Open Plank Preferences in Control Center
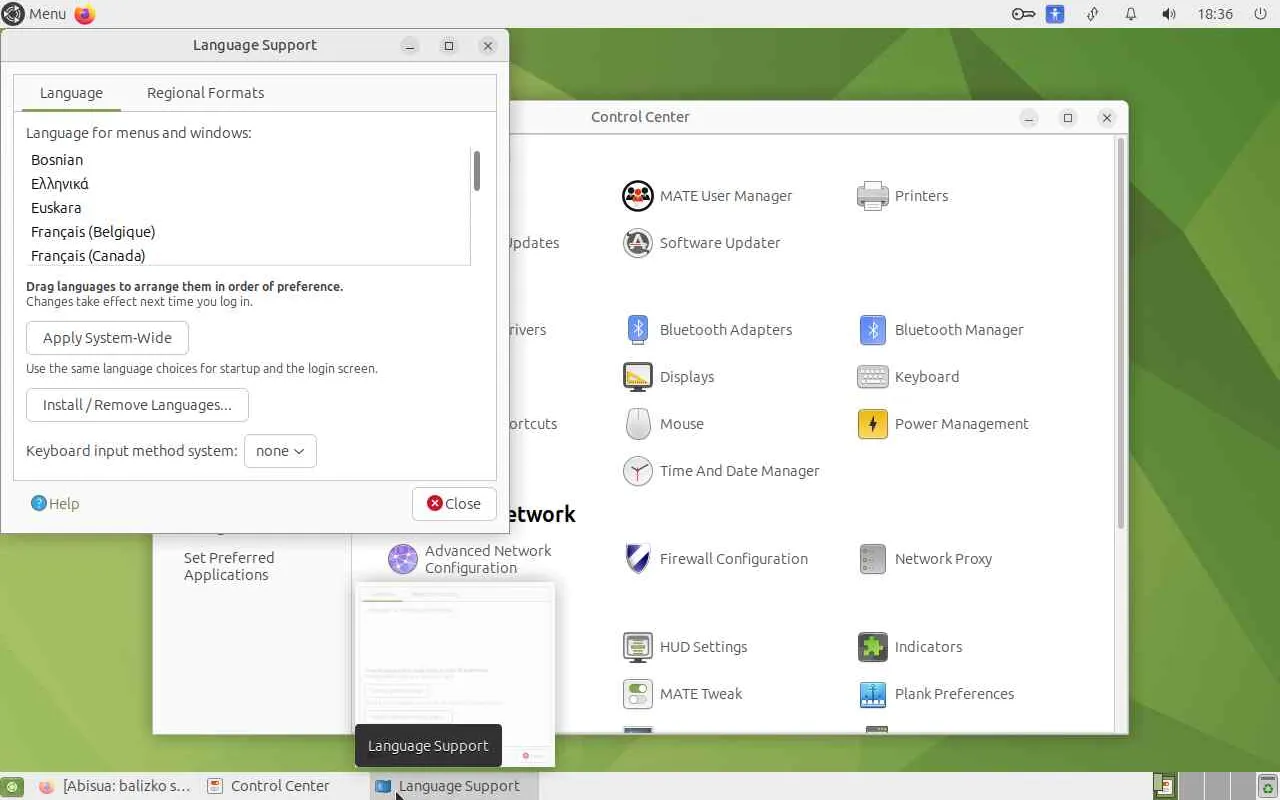The width and height of the screenshot is (1280, 800). pyautogui.click(x=936, y=694)
